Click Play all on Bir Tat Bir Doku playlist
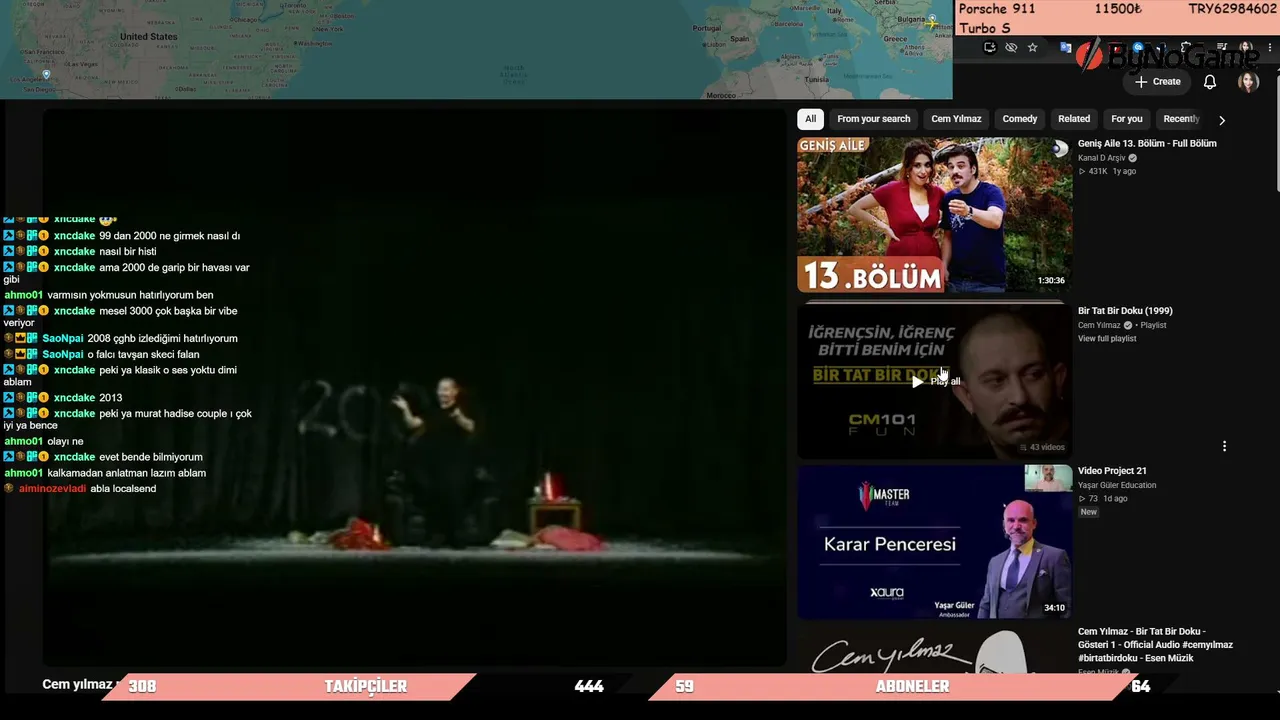The width and height of the screenshot is (1280, 720). [935, 381]
